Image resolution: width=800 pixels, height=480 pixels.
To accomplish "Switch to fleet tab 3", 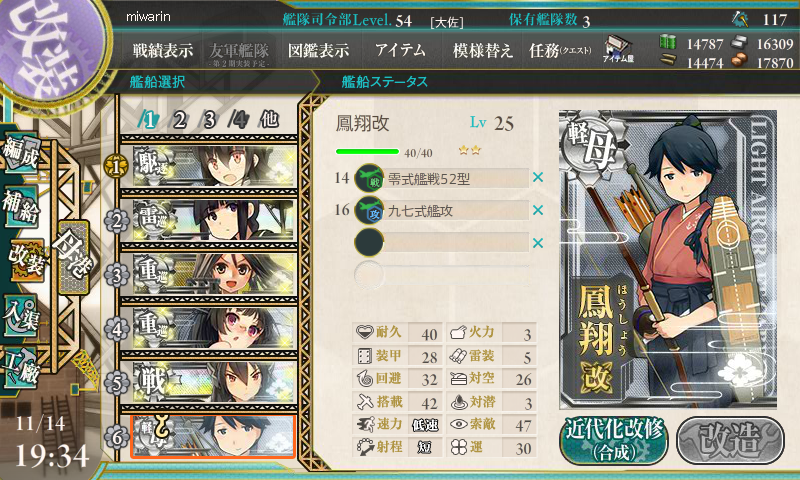I will [209, 120].
